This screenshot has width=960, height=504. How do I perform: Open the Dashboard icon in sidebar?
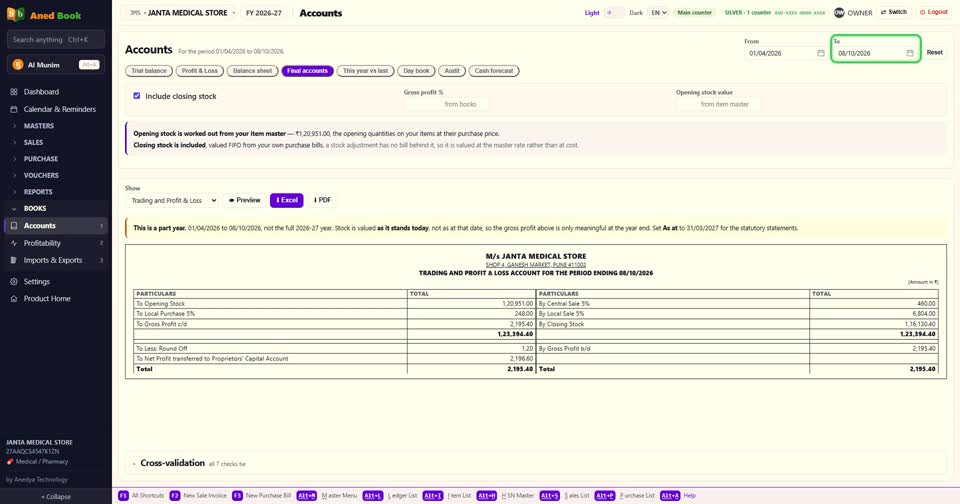point(13,92)
